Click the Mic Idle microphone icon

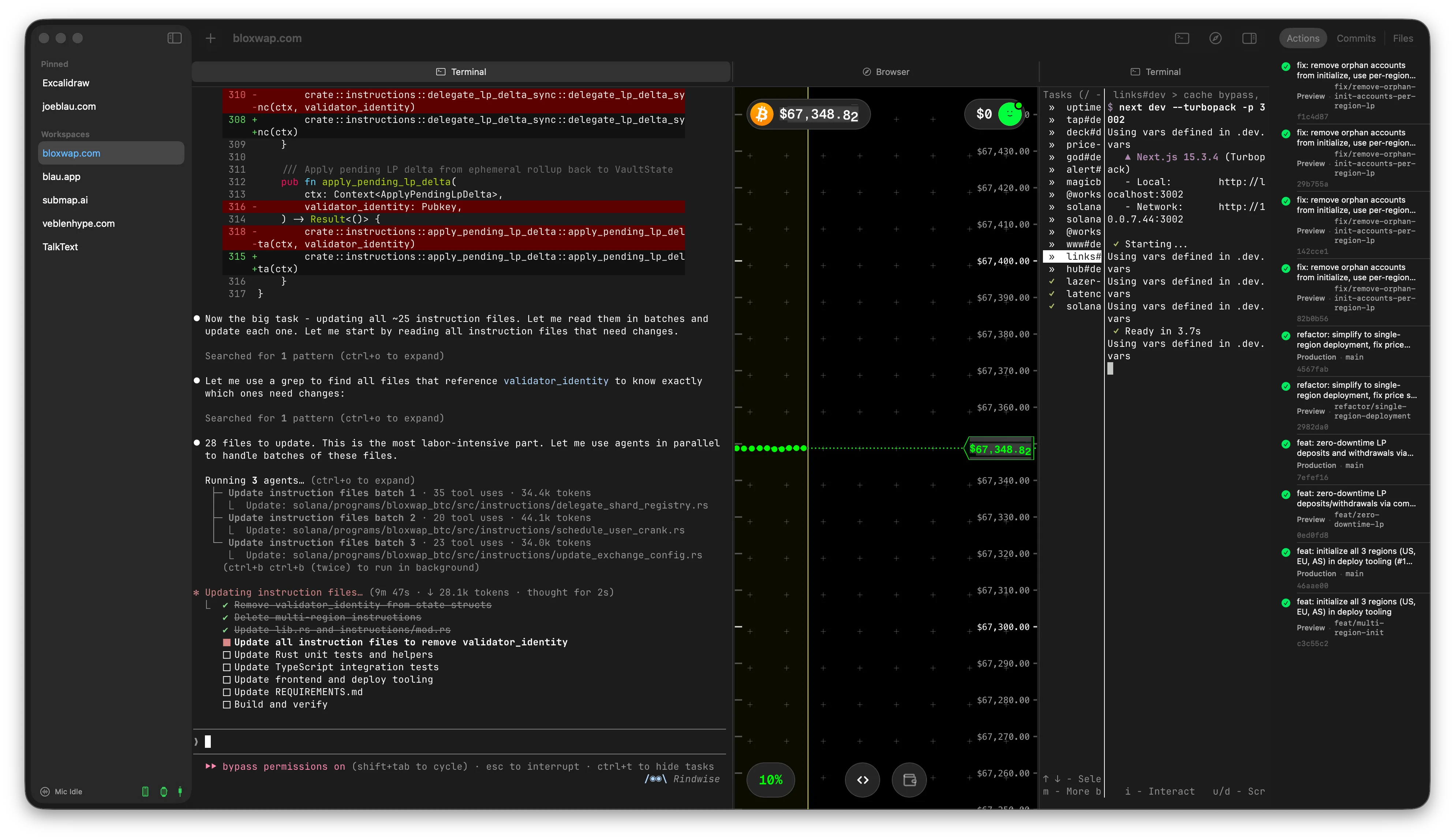pyautogui.click(x=45, y=792)
